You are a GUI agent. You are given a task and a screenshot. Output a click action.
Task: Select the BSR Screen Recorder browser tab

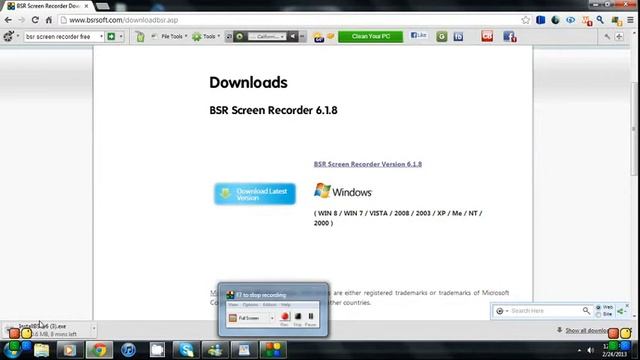pos(47,6)
